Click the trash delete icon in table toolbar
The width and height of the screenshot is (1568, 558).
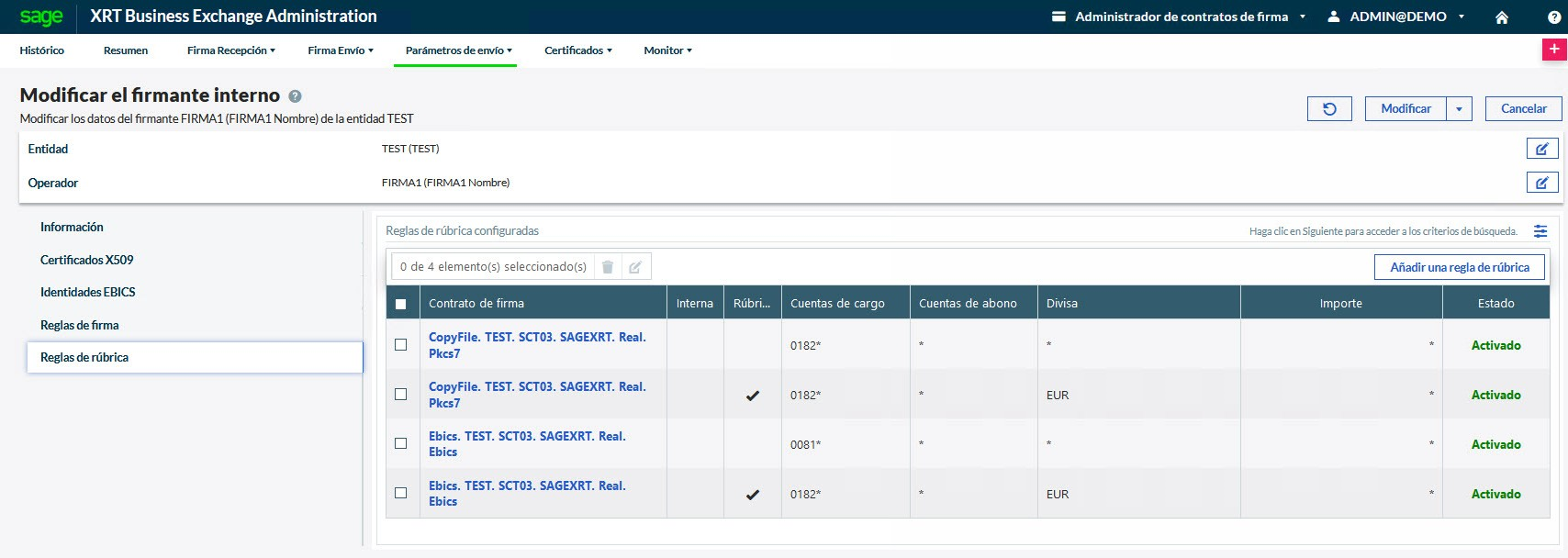[x=607, y=267]
